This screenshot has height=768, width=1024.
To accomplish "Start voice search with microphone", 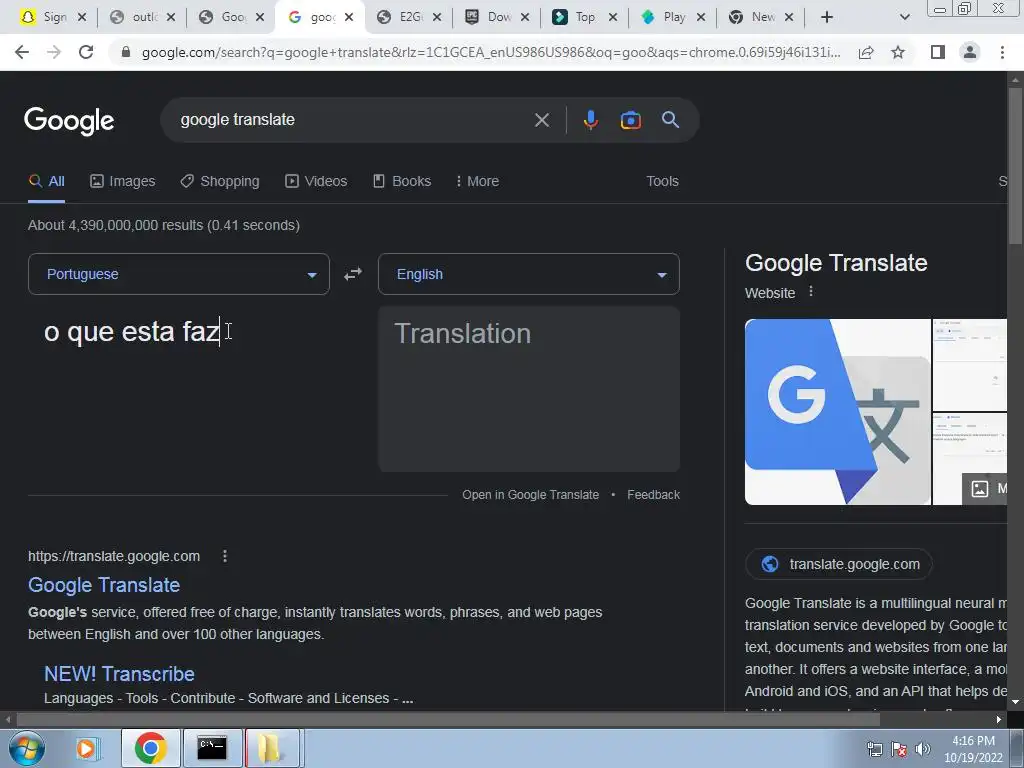I will (x=590, y=120).
